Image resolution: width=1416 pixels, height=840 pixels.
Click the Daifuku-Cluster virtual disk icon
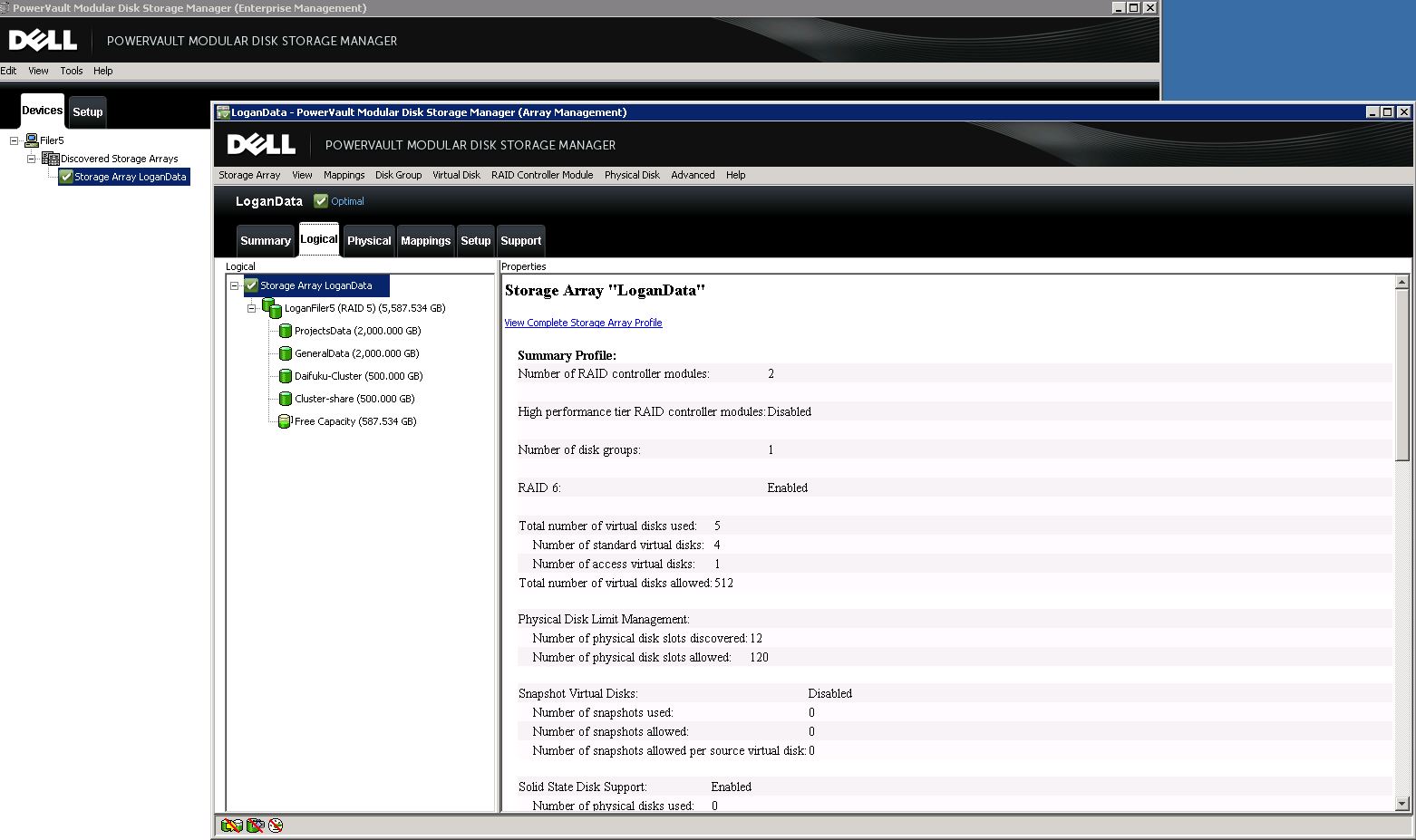(x=286, y=376)
